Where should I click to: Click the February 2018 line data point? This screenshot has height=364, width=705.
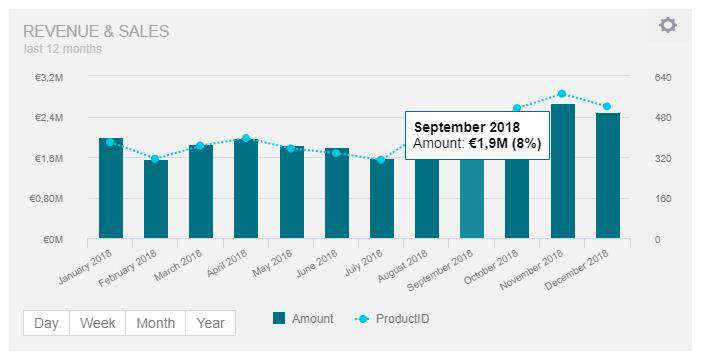pos(155,159)
